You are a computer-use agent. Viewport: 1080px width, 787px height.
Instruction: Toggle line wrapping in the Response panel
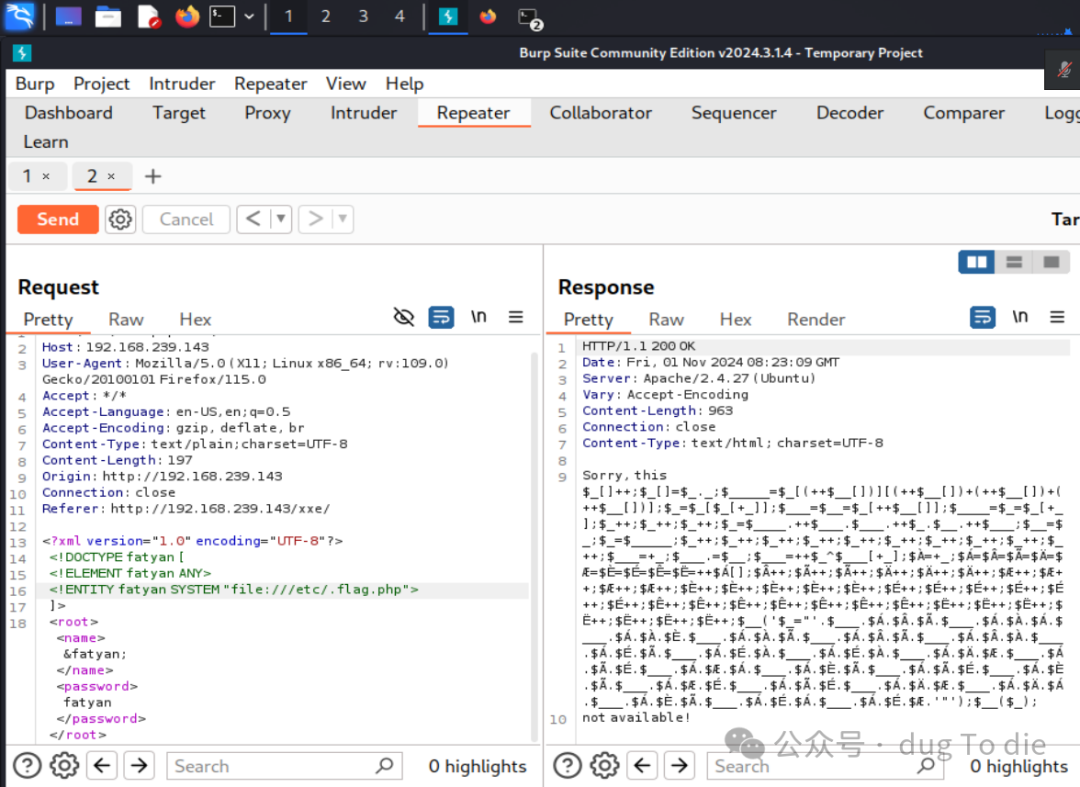click(983, 317)
